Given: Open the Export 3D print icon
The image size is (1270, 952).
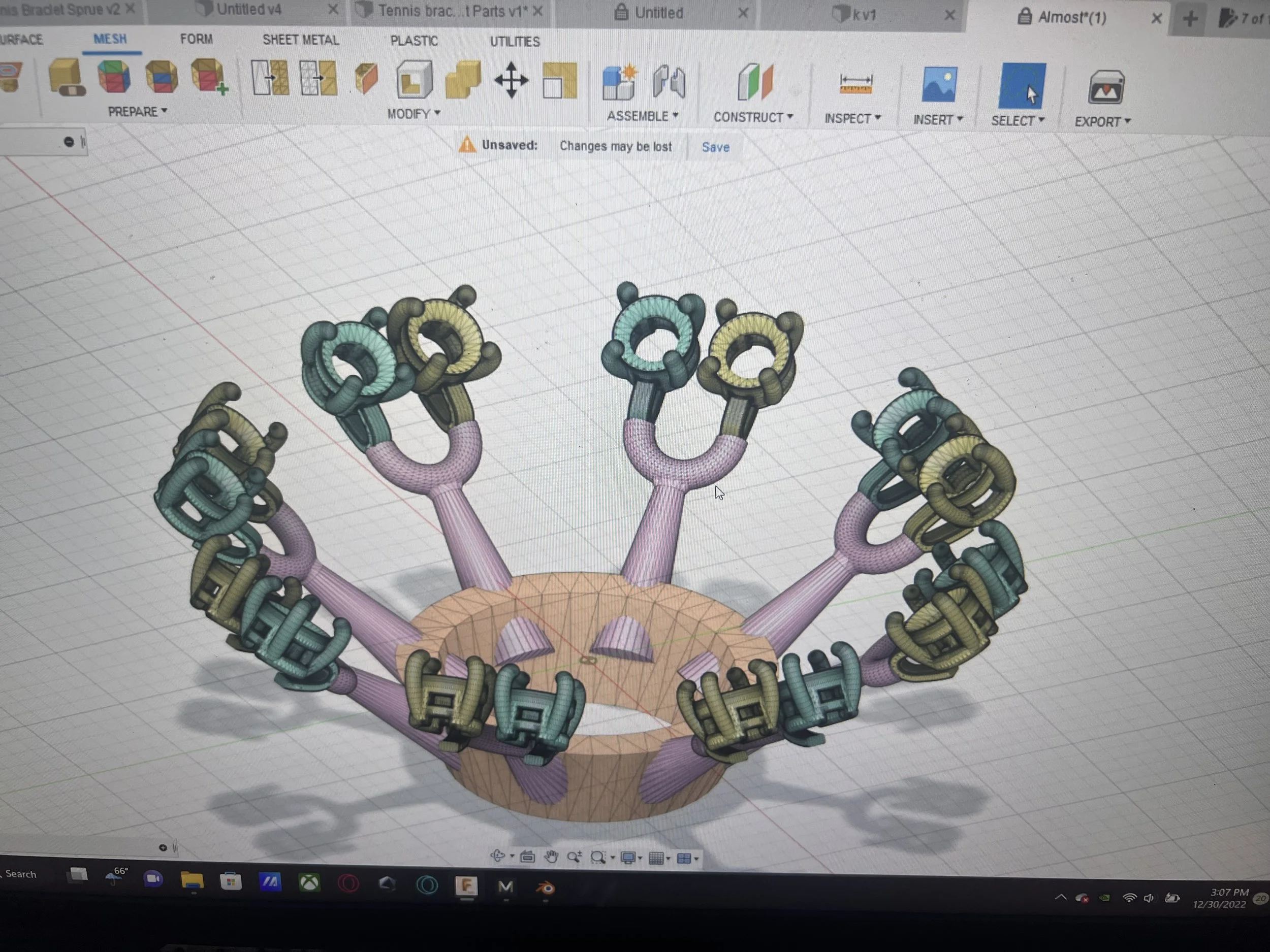Looking at the screenshot, I should [x=1105, y=88].
